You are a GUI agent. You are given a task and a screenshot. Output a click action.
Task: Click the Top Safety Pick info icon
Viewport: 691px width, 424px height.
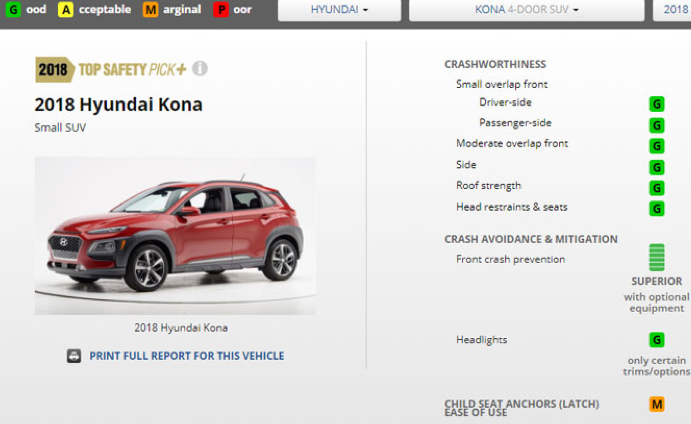200,69
